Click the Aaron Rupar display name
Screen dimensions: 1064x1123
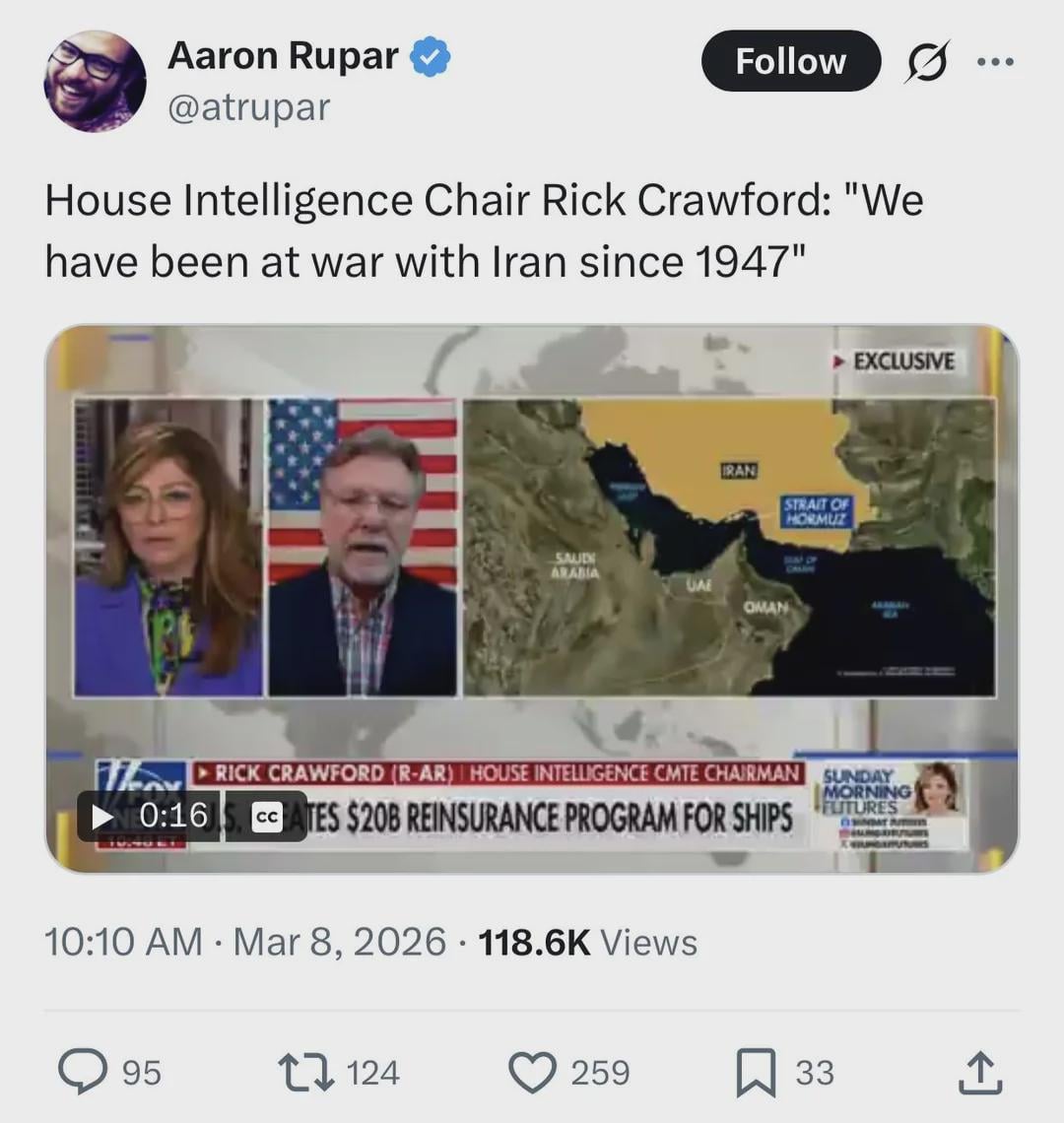(283, 56)
